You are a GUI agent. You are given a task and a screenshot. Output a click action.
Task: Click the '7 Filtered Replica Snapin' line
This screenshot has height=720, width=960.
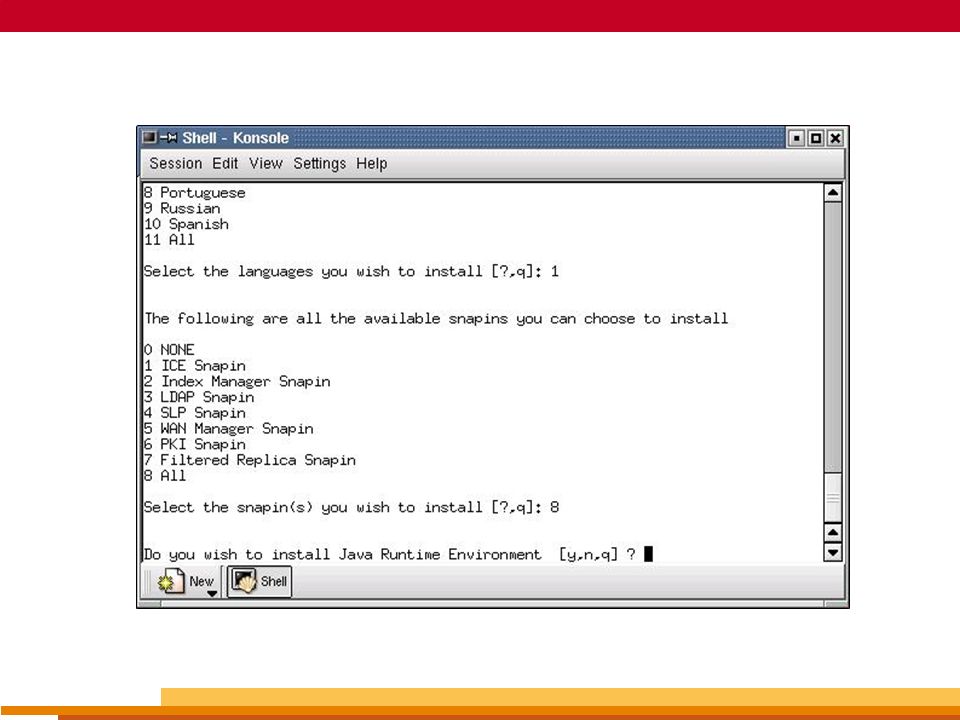(x=250, y=460)
